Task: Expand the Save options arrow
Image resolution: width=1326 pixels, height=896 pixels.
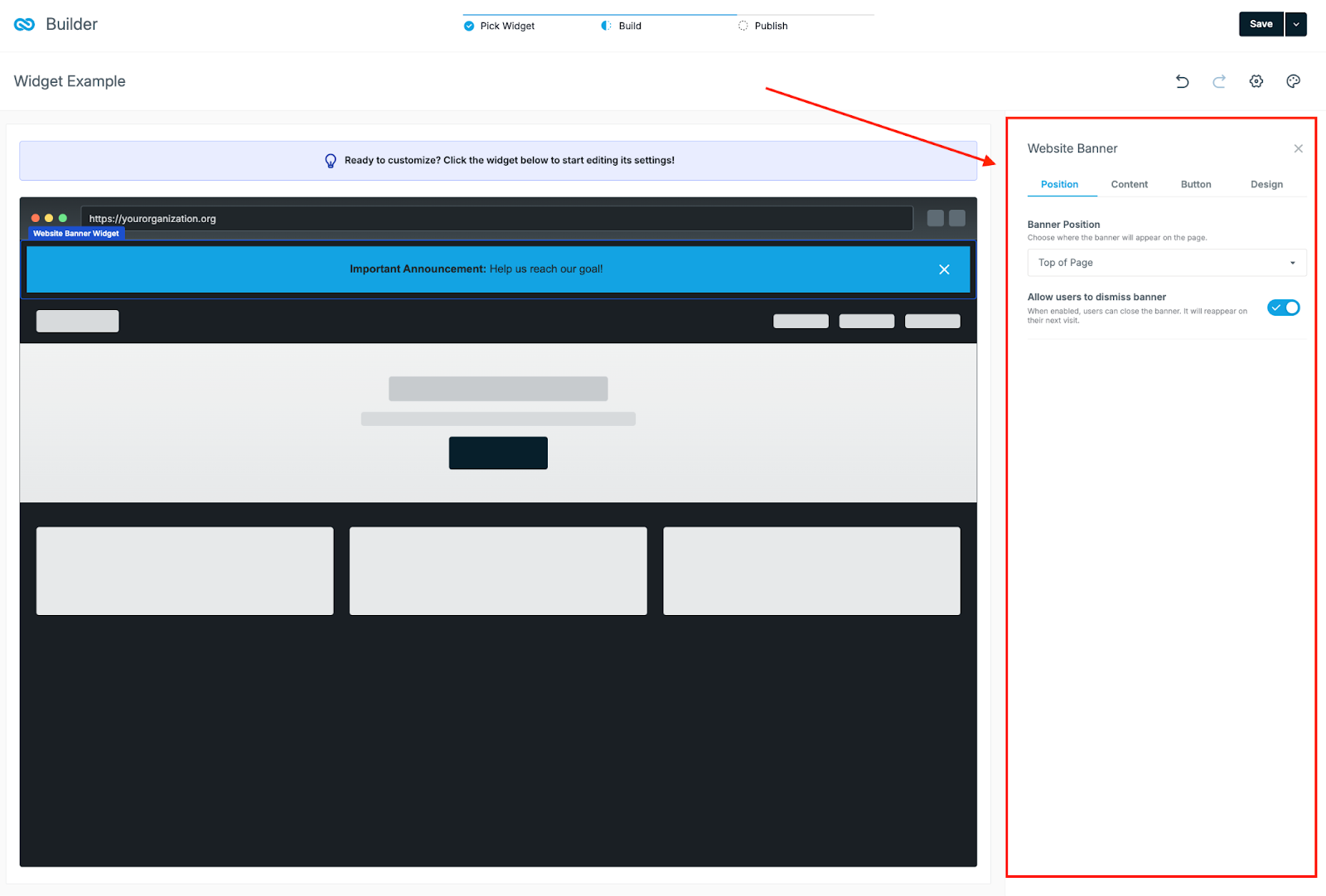Action: click(x=1296, y=24)
